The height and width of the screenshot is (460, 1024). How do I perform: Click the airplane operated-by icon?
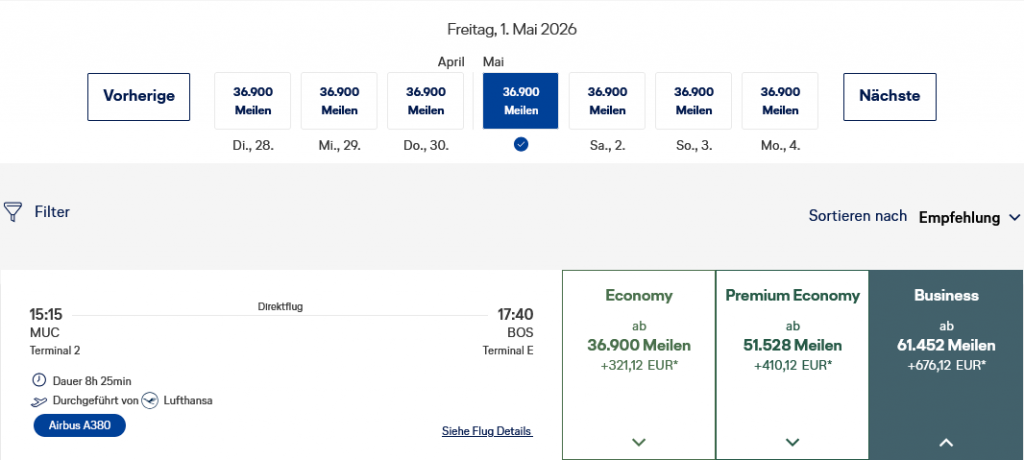point(39,401)
